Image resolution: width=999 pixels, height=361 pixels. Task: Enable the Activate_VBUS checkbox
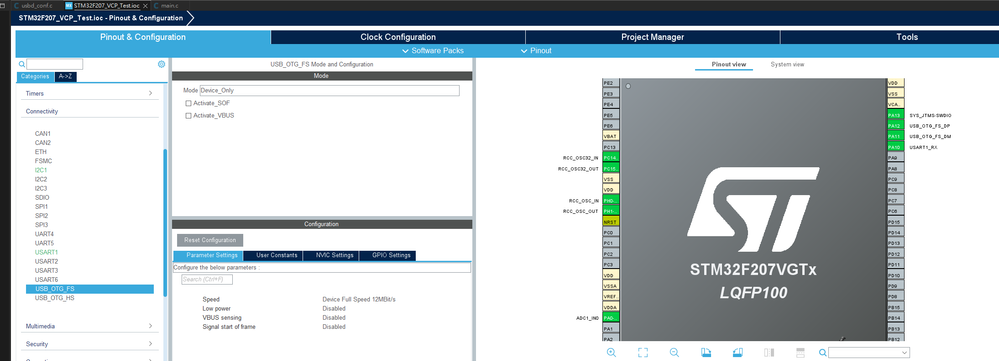click(x=188, y=115)
